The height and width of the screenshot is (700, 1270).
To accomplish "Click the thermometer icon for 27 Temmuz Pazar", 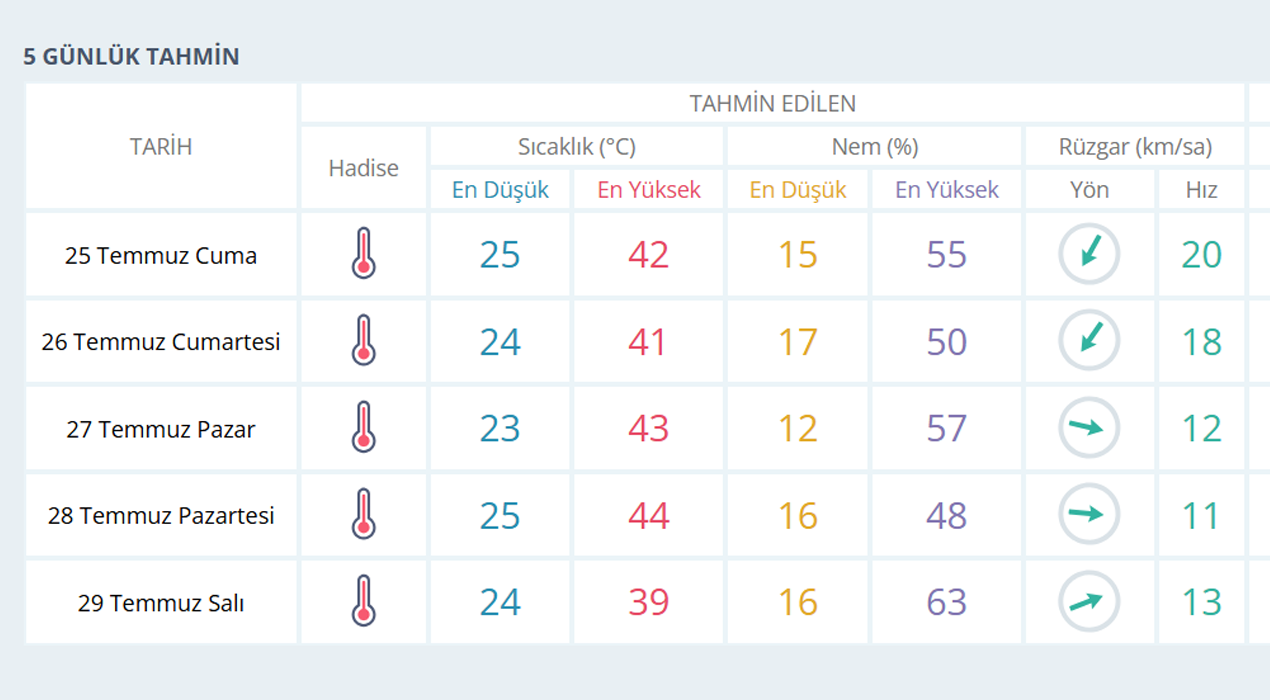I will [x=363, y=428].
